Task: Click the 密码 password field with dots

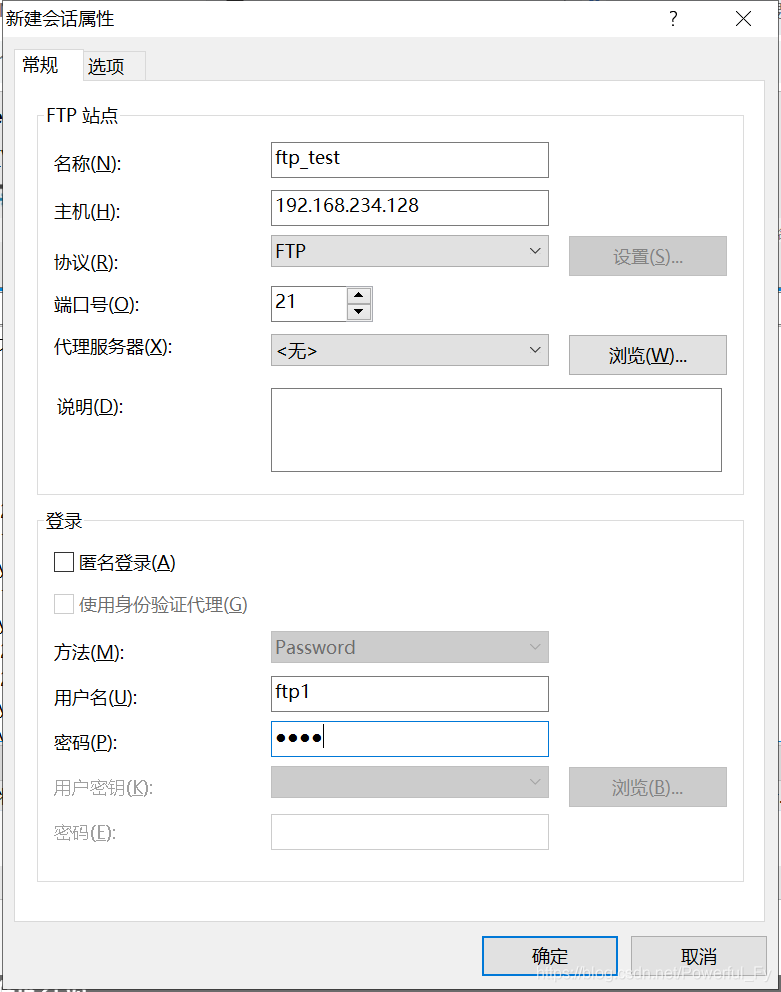Action: coord(409,739)
